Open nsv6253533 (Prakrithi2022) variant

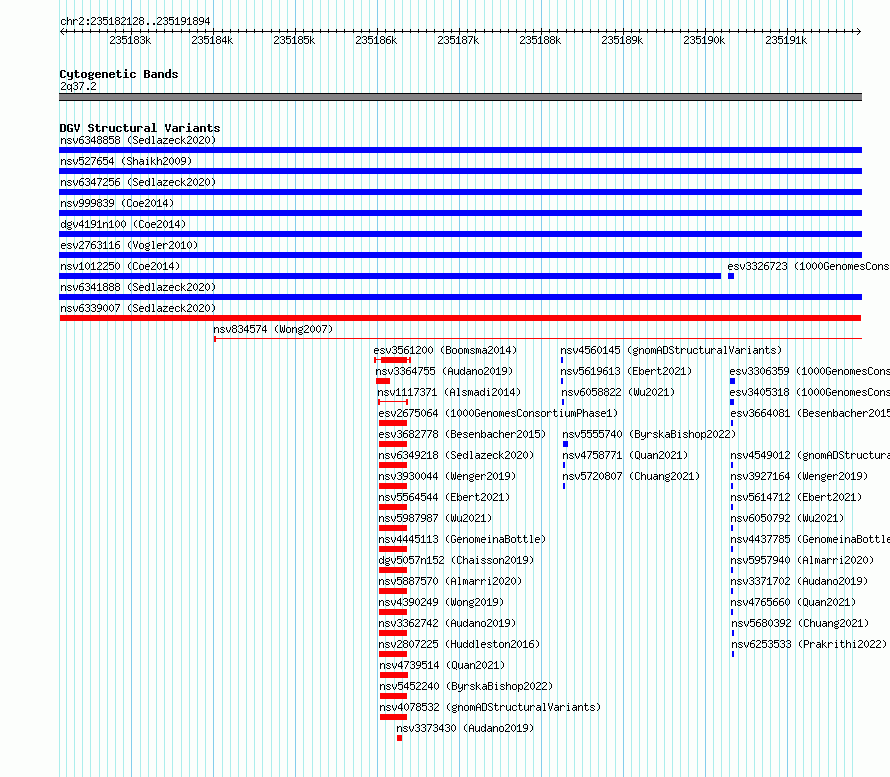coord(809,644)
